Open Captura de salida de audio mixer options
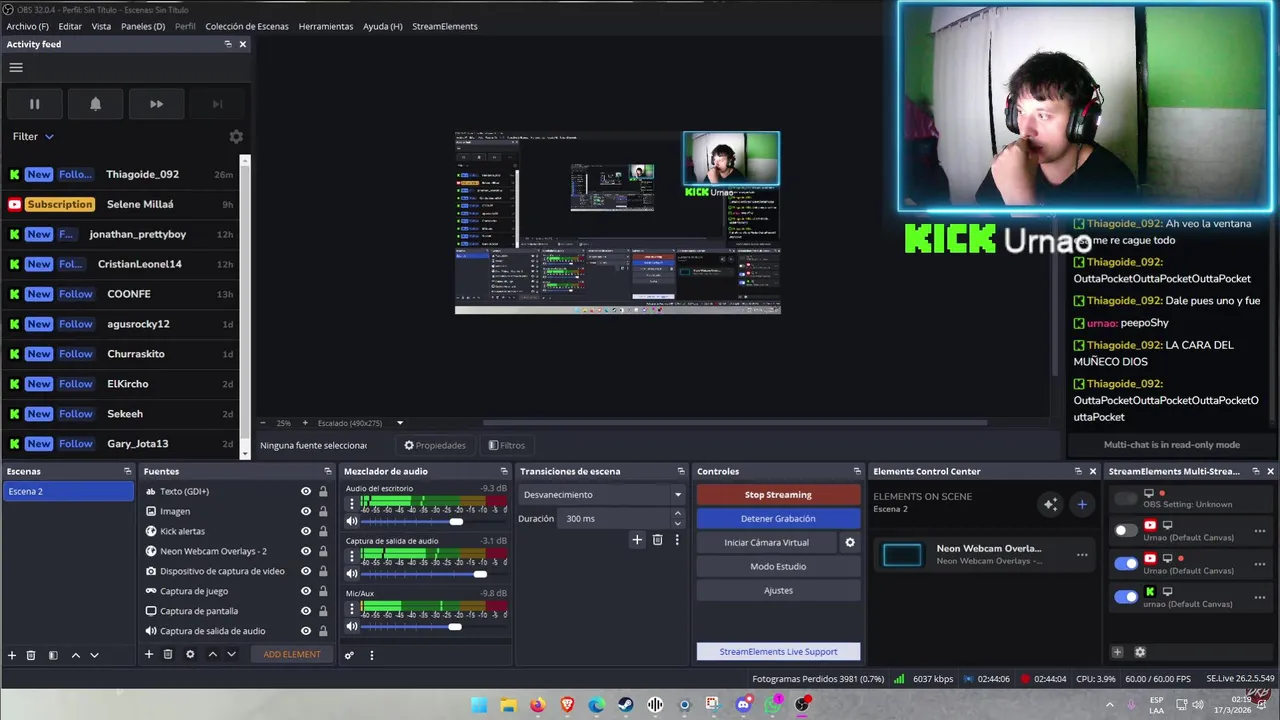This screenshot has width=1280, height=720. 352,556
